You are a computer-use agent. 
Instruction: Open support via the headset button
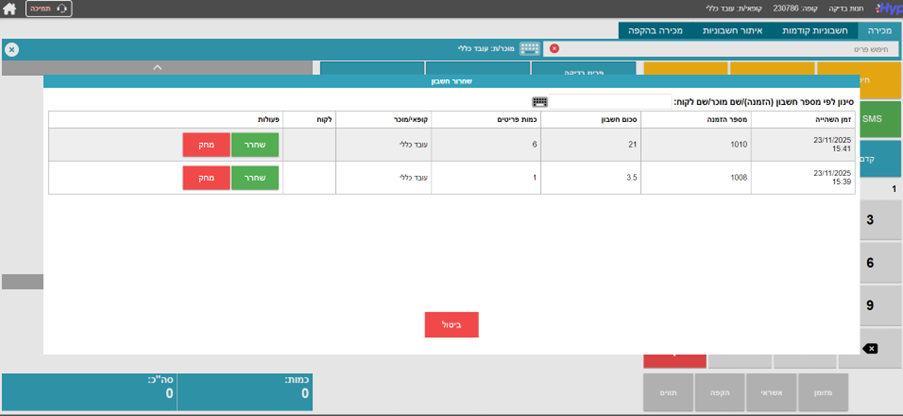48,8
